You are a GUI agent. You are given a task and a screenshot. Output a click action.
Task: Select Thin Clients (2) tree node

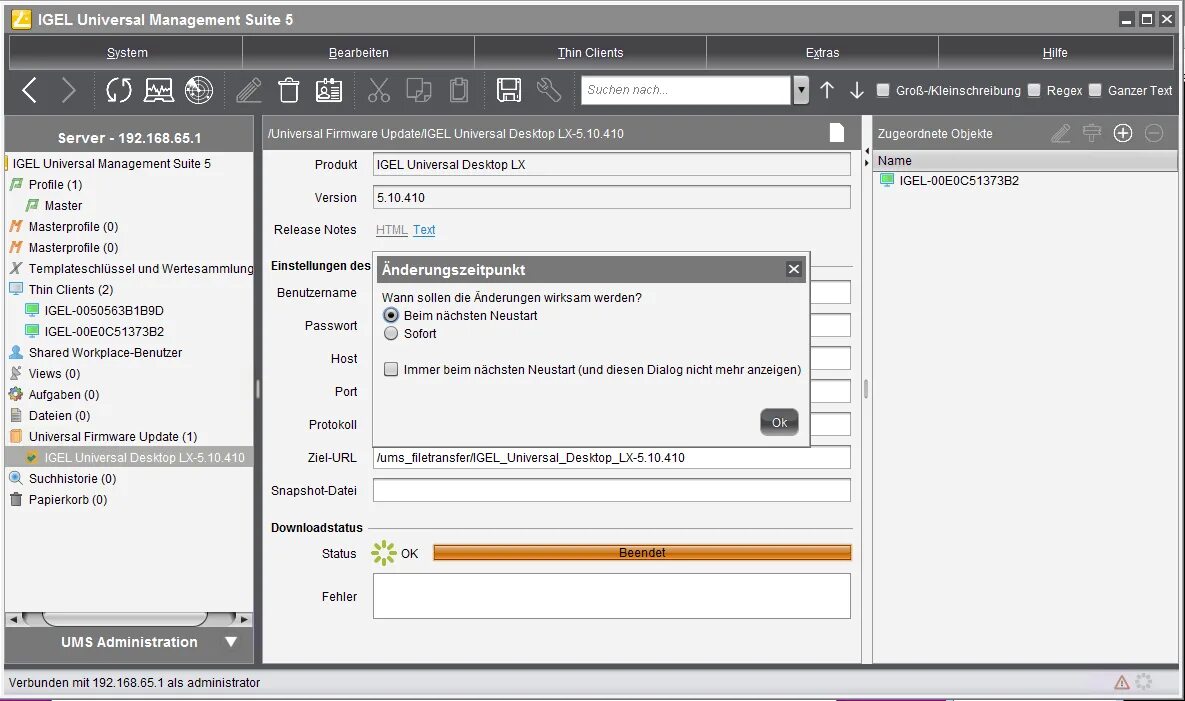71,289
